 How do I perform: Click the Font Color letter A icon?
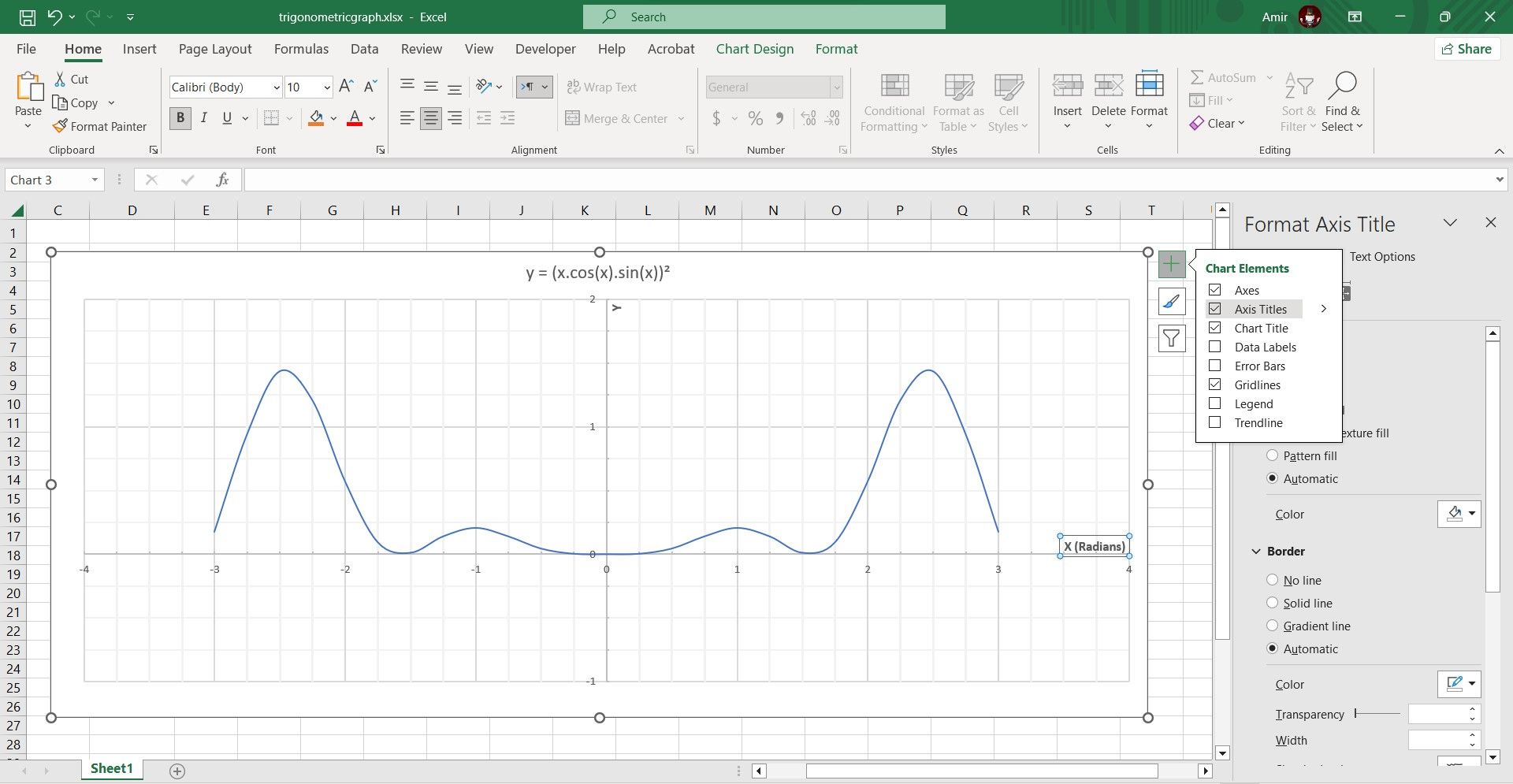[355, 118]
